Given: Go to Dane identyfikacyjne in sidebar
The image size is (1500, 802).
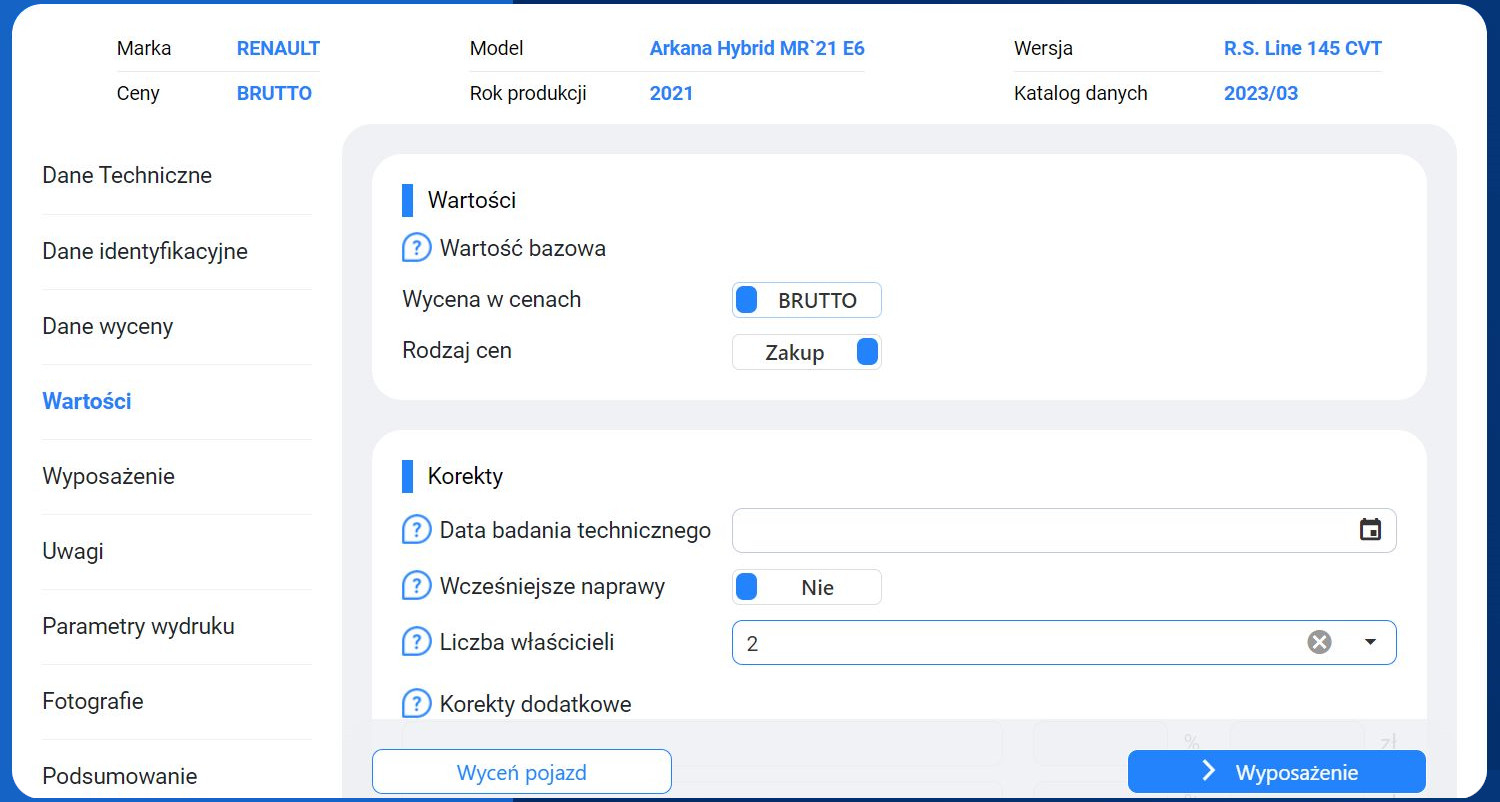Looking at the screenshot, I should [145, 251].
